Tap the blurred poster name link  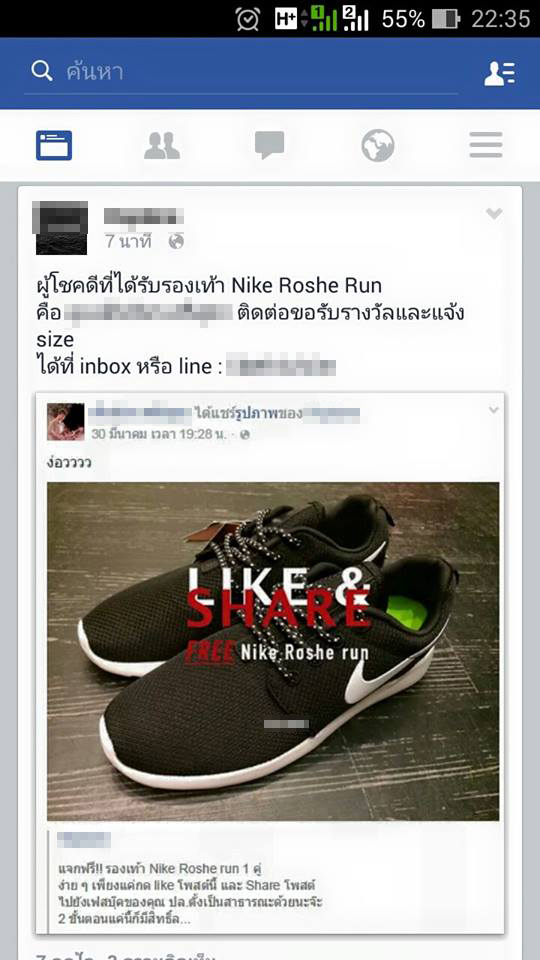[x=144, y=216]
